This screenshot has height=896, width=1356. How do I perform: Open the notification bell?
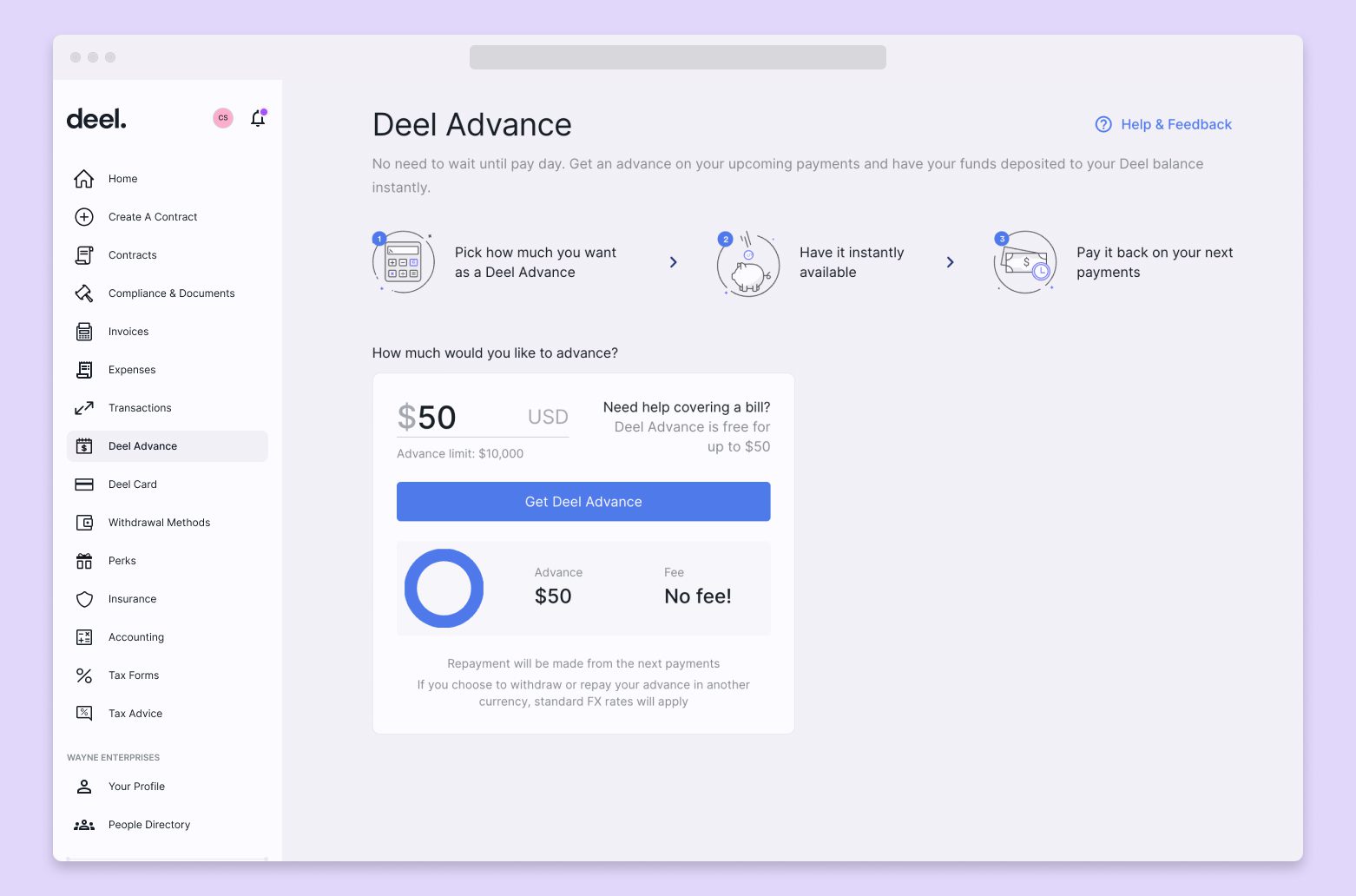[x=257, y=118]
